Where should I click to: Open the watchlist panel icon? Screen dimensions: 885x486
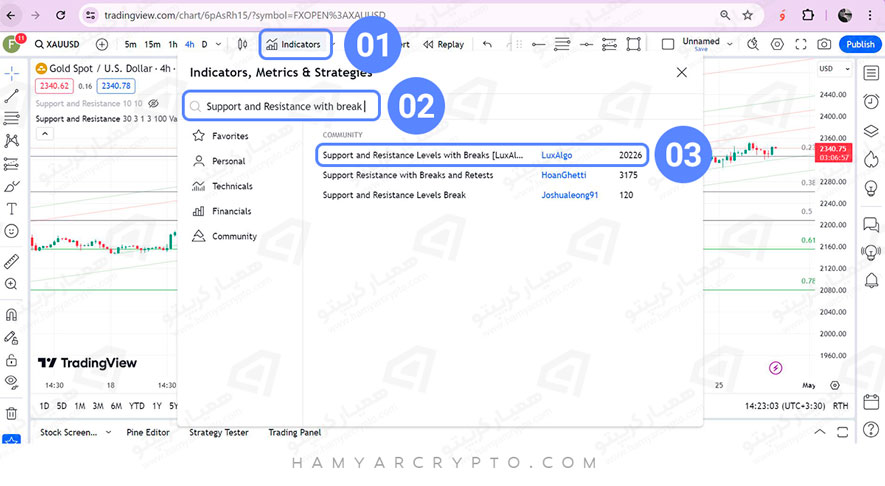coord(871,73)
